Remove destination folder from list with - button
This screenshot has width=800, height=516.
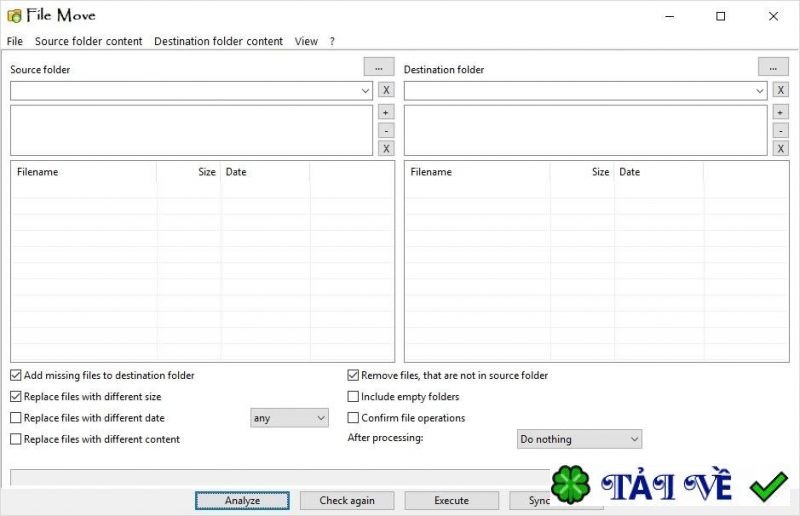click(x=781, y=131)
